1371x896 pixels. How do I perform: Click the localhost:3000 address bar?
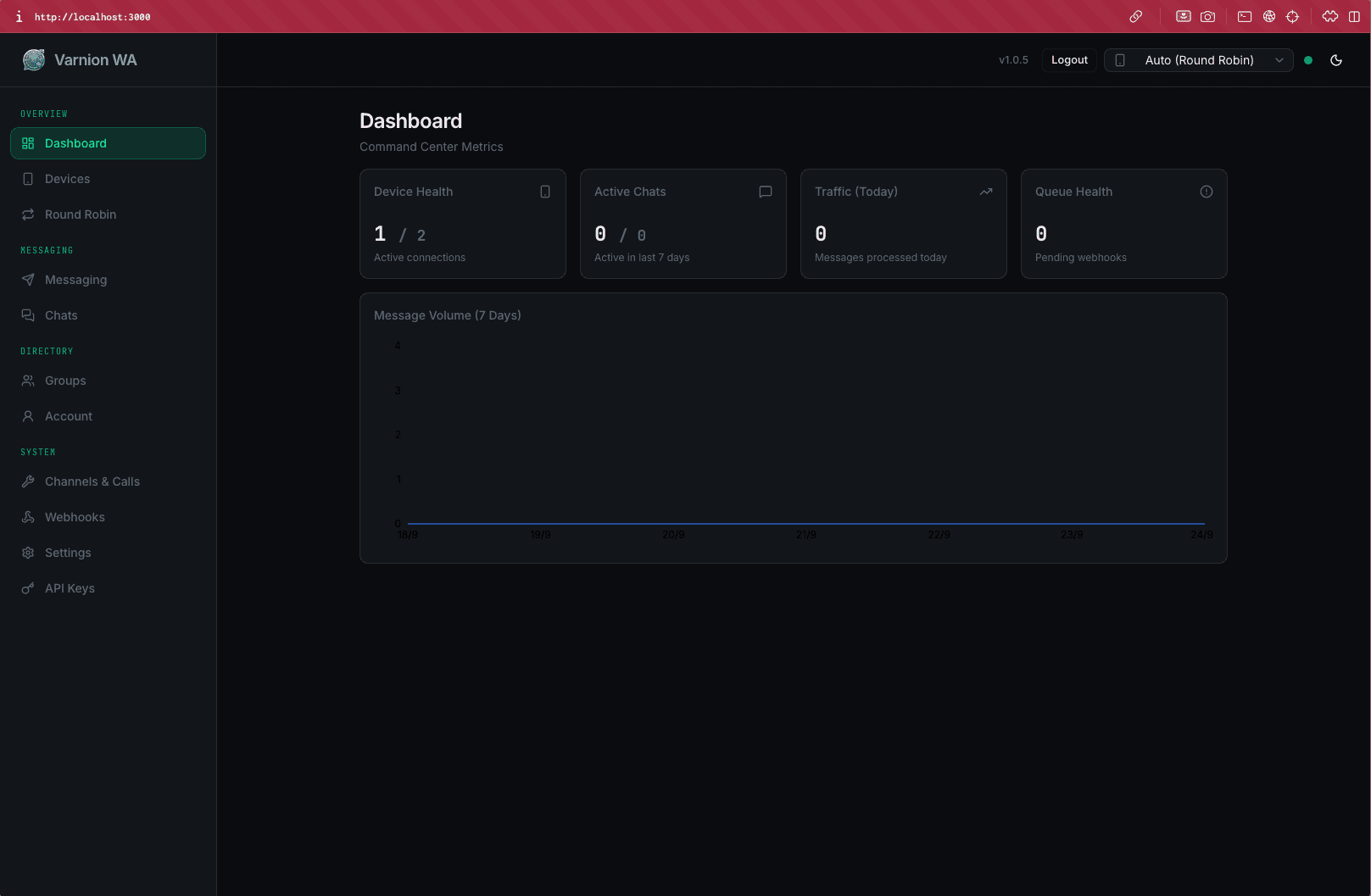click(92, 17)
